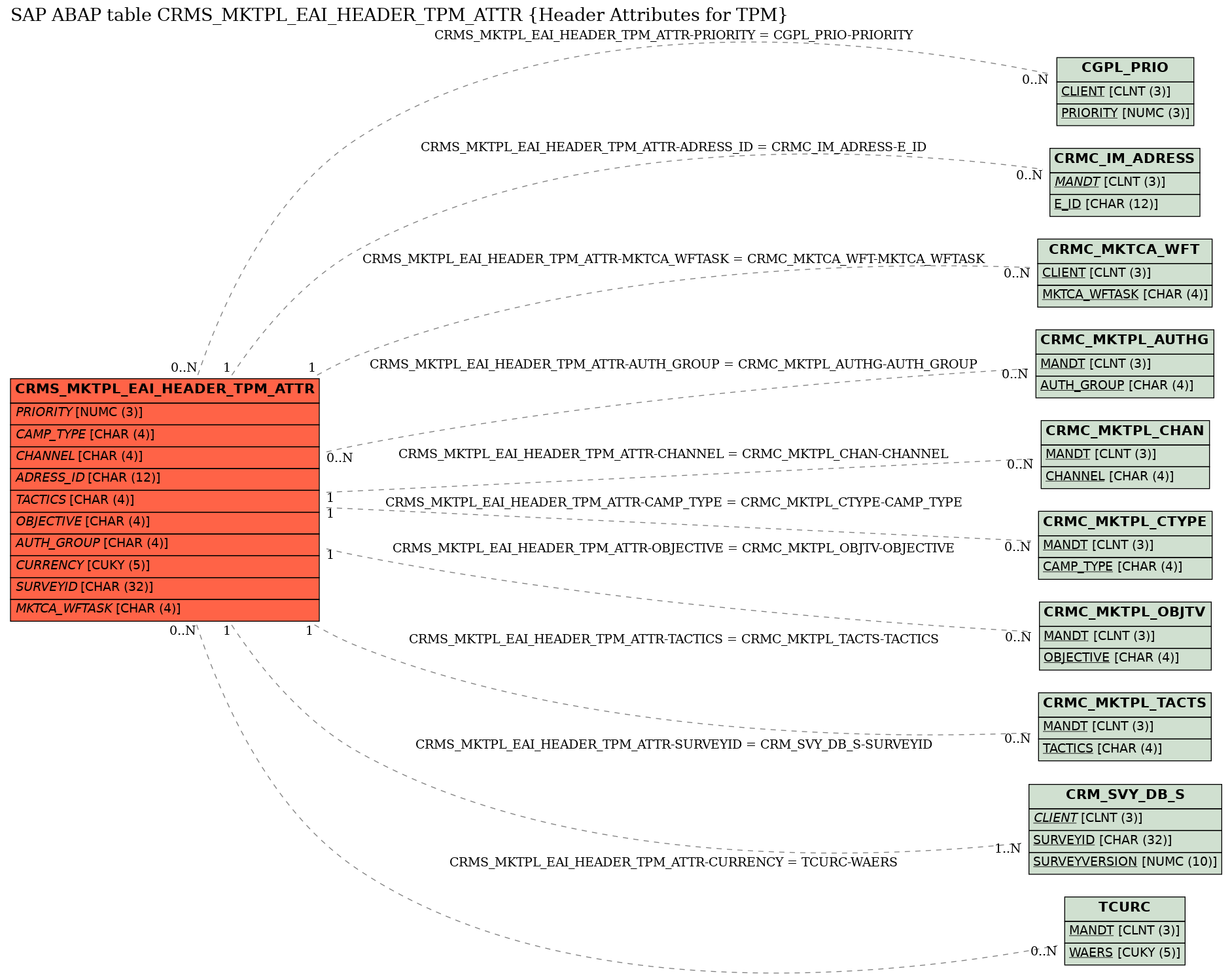Click SURVEYVERSION [NUMC (10)] in CRM_SVY_DB_S
The image size is (1232, 977).
[1125, 862]
